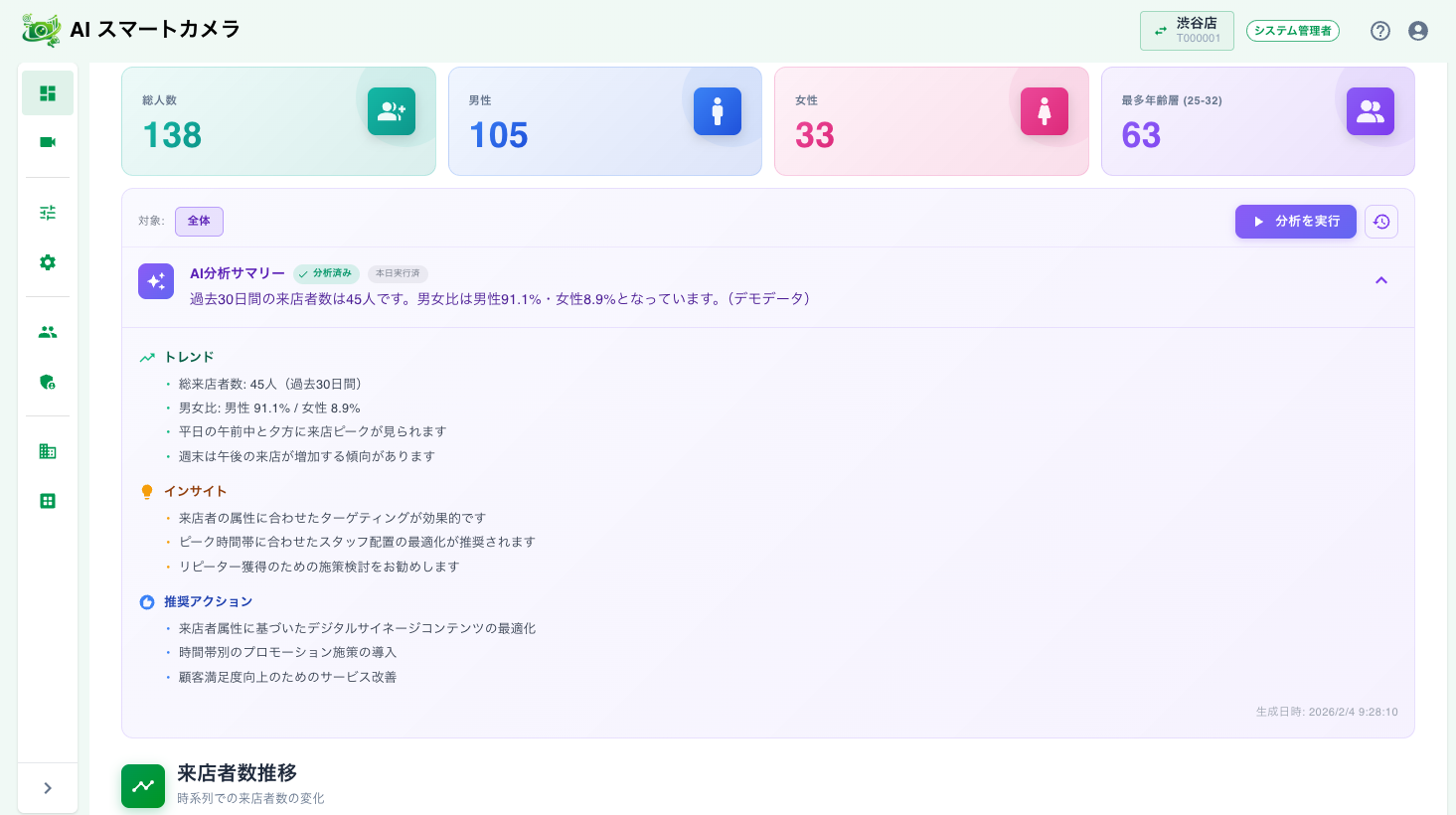The height and width of the screenshot is (815, 1456).
Task: Open the store management building icon
Action: (47, 450)
